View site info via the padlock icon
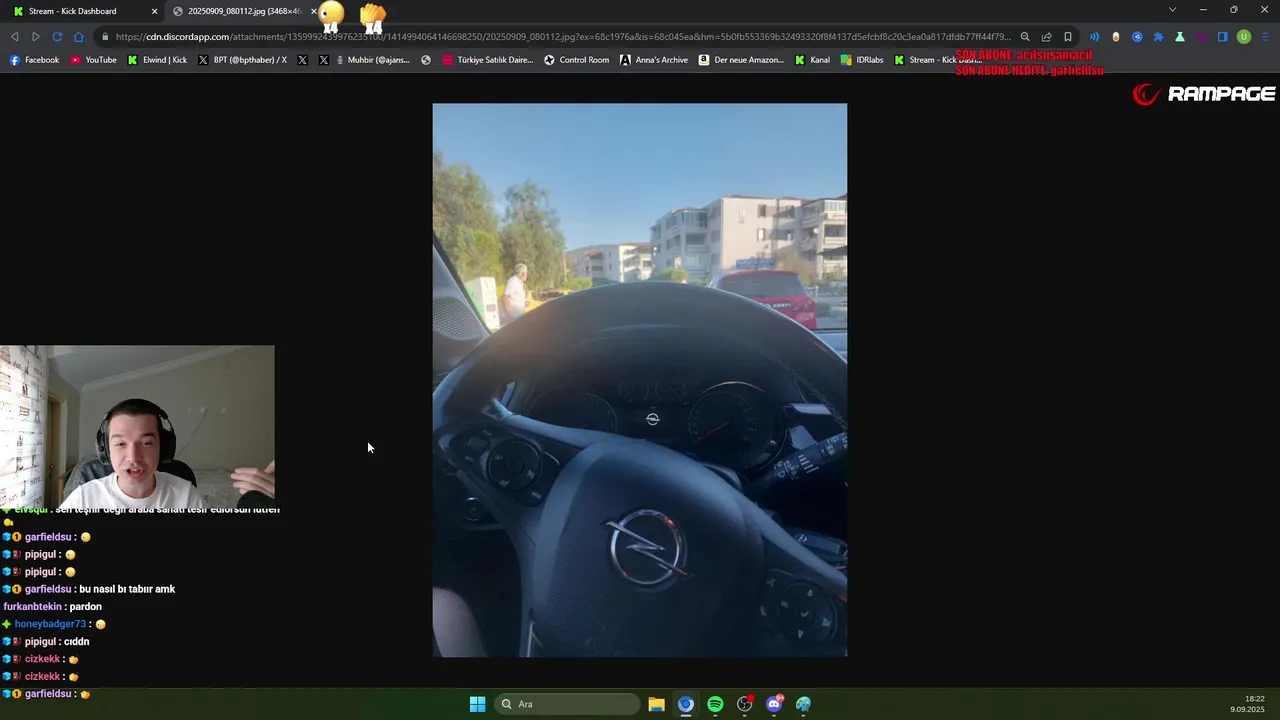Image resolution: width=1280 pixels, height=720 pixels. point(104,37)
